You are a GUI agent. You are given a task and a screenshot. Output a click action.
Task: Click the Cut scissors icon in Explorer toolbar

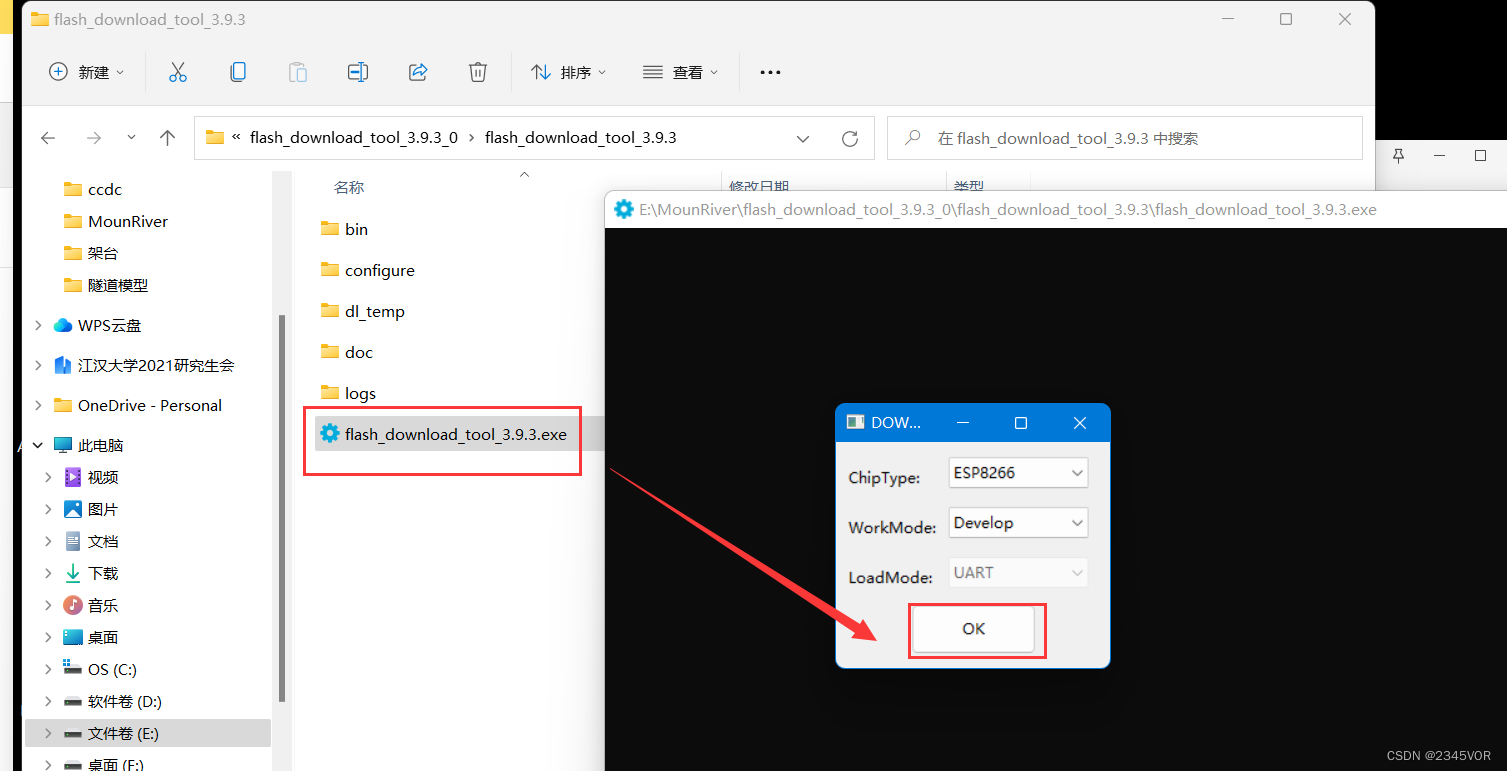click(178, 72)
